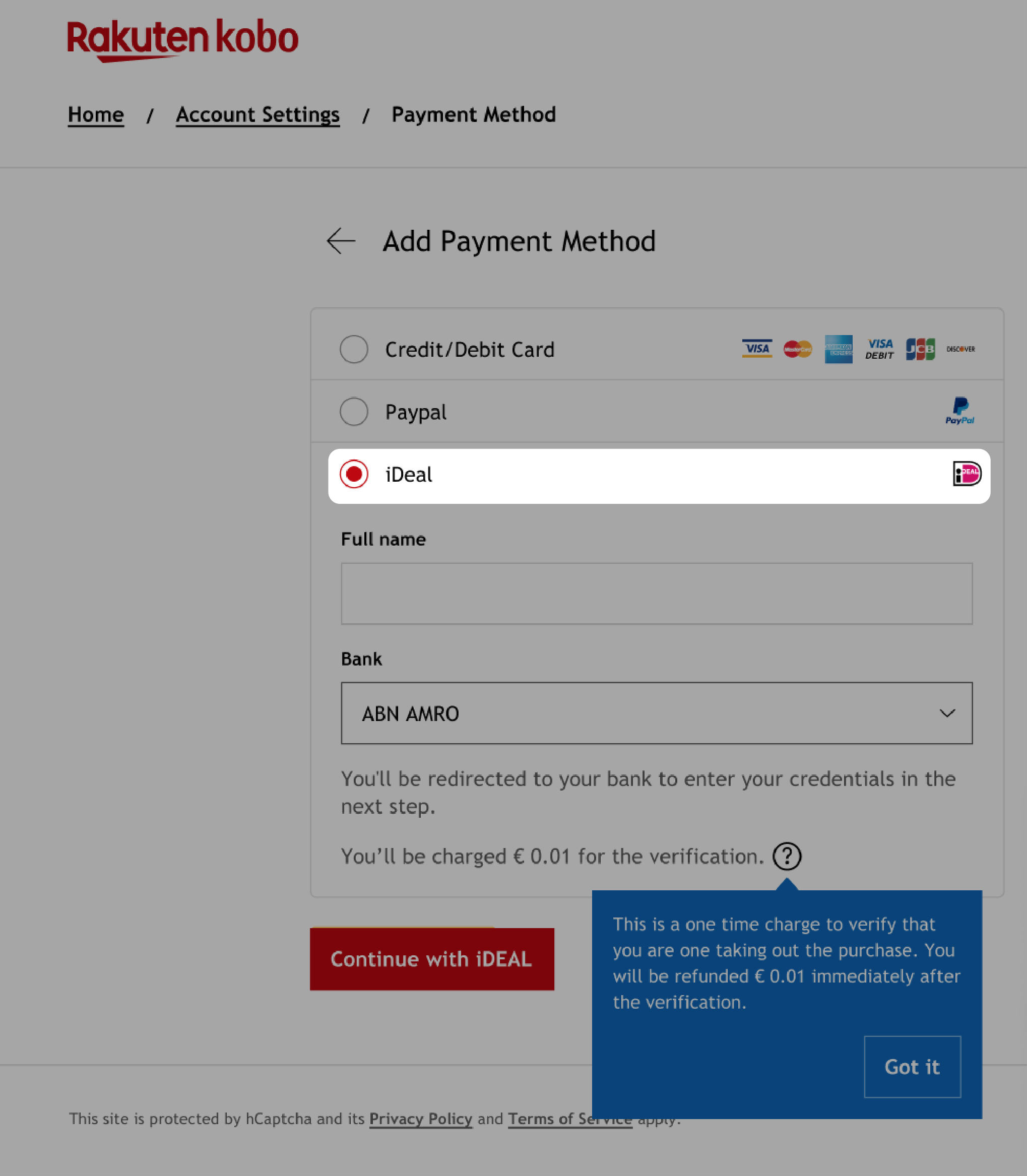Expand the Bank dropdown menu

point(657,713)
